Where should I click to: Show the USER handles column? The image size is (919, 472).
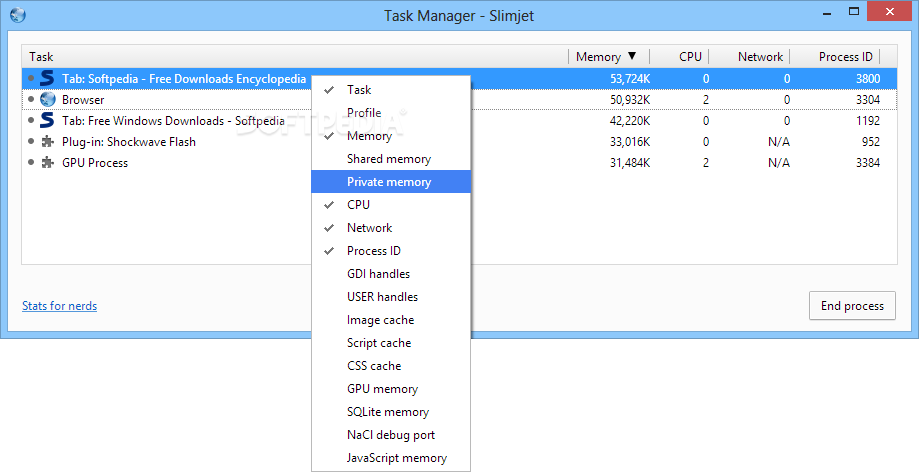[391, 297]
